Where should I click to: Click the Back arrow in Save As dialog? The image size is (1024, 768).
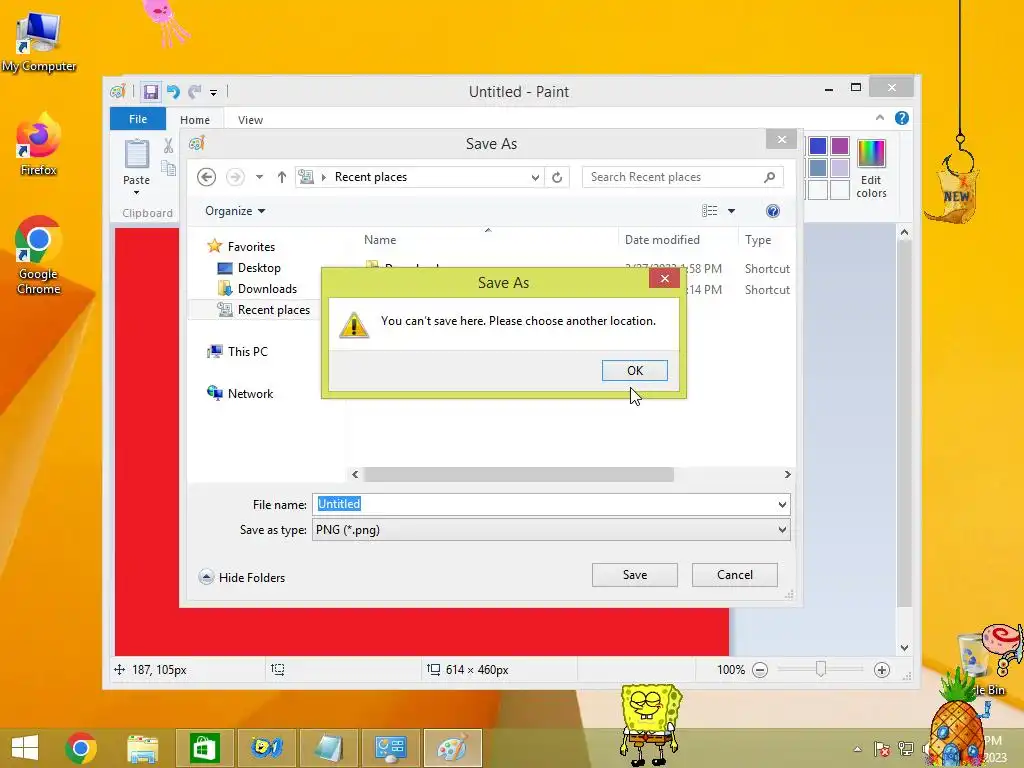[x=206, y=177]
